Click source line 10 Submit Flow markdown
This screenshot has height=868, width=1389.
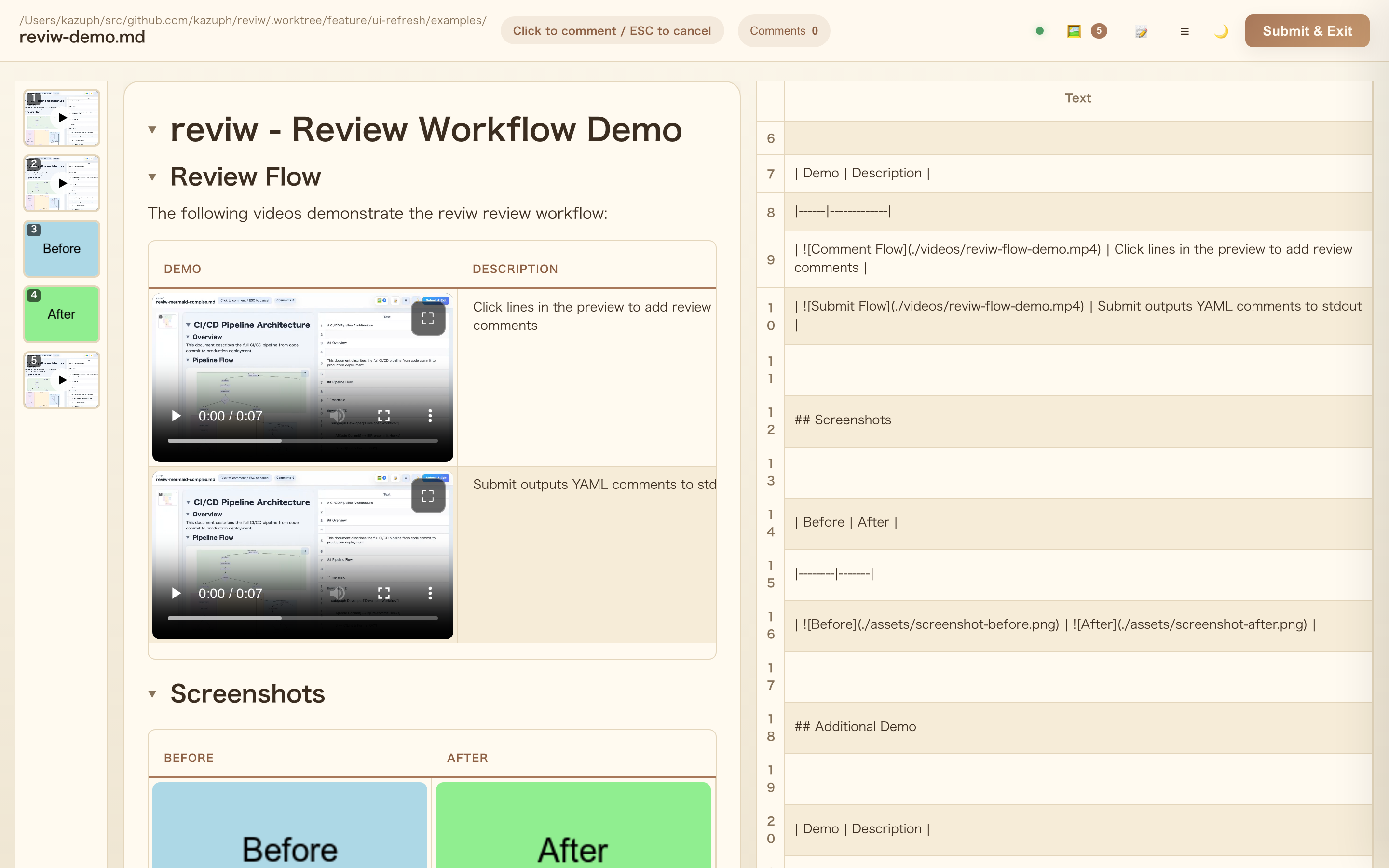pos(1078,316)
